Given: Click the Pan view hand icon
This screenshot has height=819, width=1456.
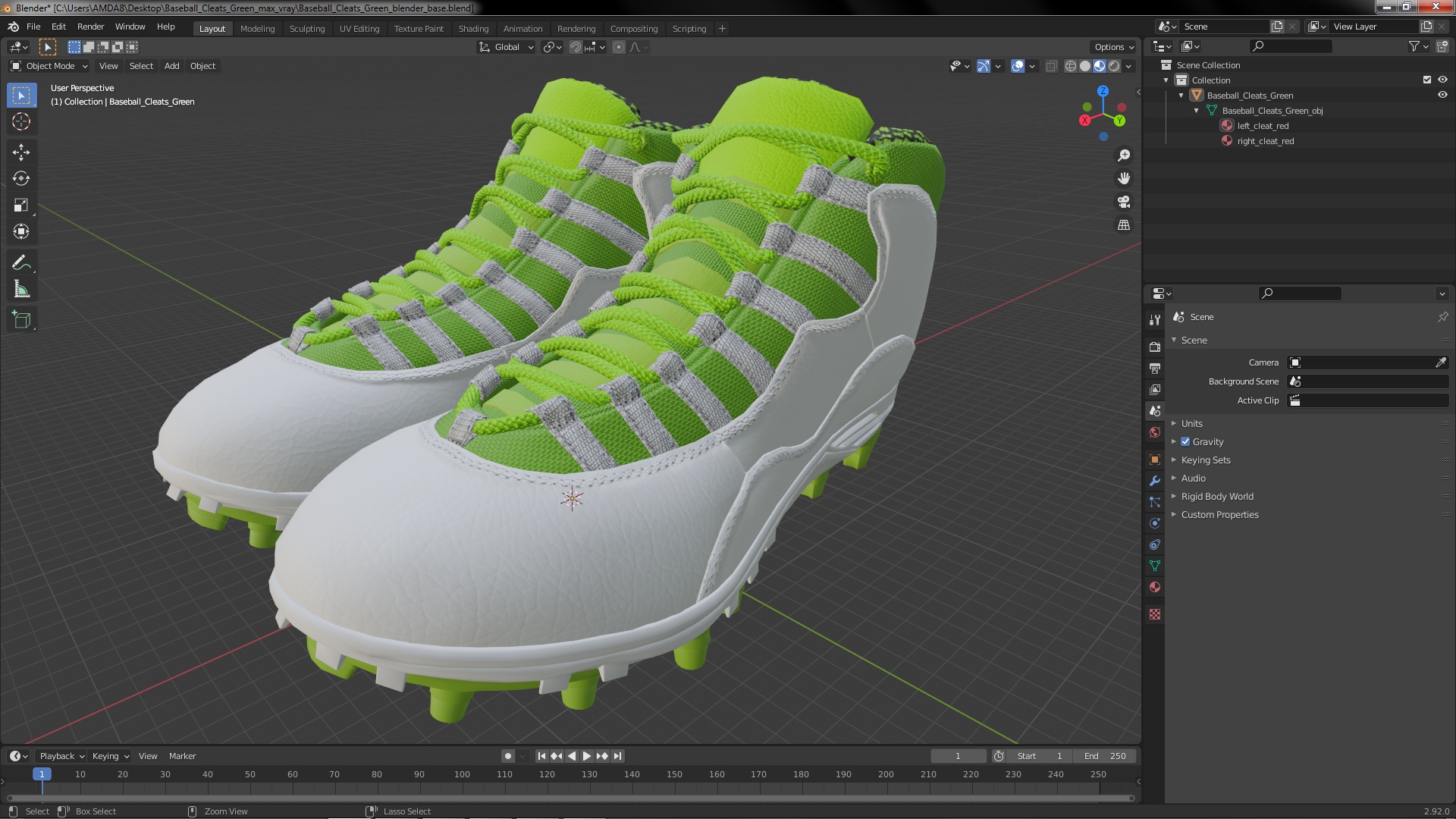Looking at the screenshot, I should [1124, 178].
